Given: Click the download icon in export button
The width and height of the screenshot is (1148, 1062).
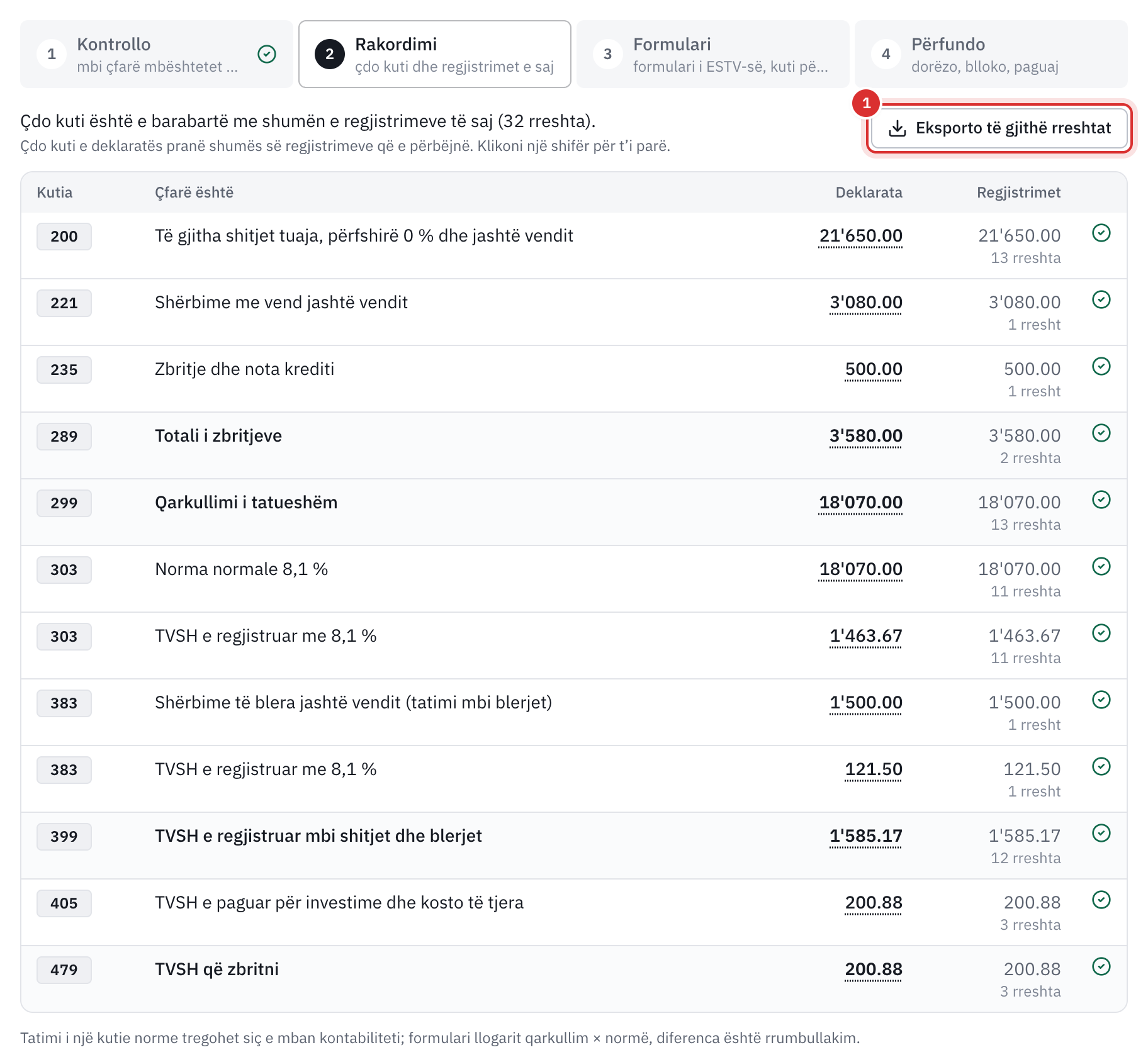Looking at the screenshot, I should tap(897, 128).
